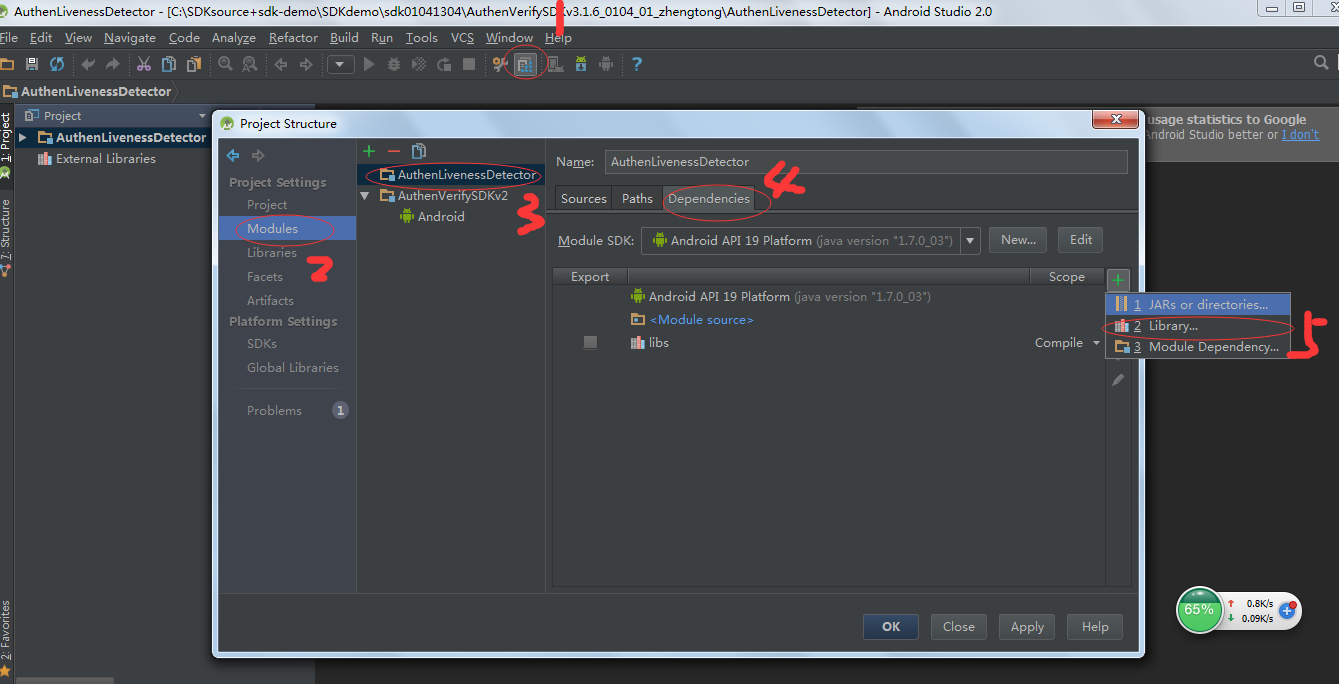Click the Copy icon in main toolbar
The width and height of the screenshot is (1339, 684).
point(169,64)
